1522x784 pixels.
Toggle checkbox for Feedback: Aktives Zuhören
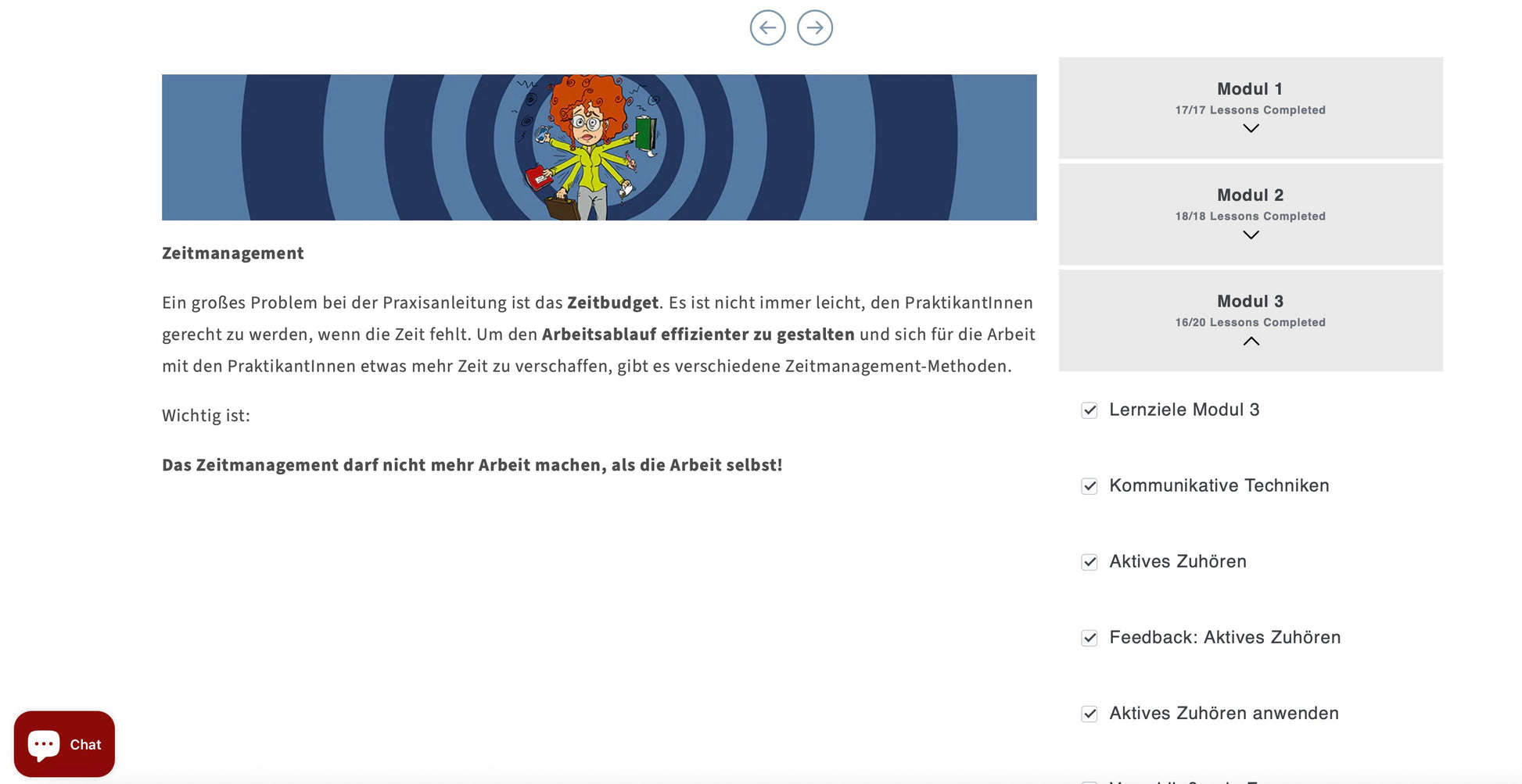pos(1089,638)
